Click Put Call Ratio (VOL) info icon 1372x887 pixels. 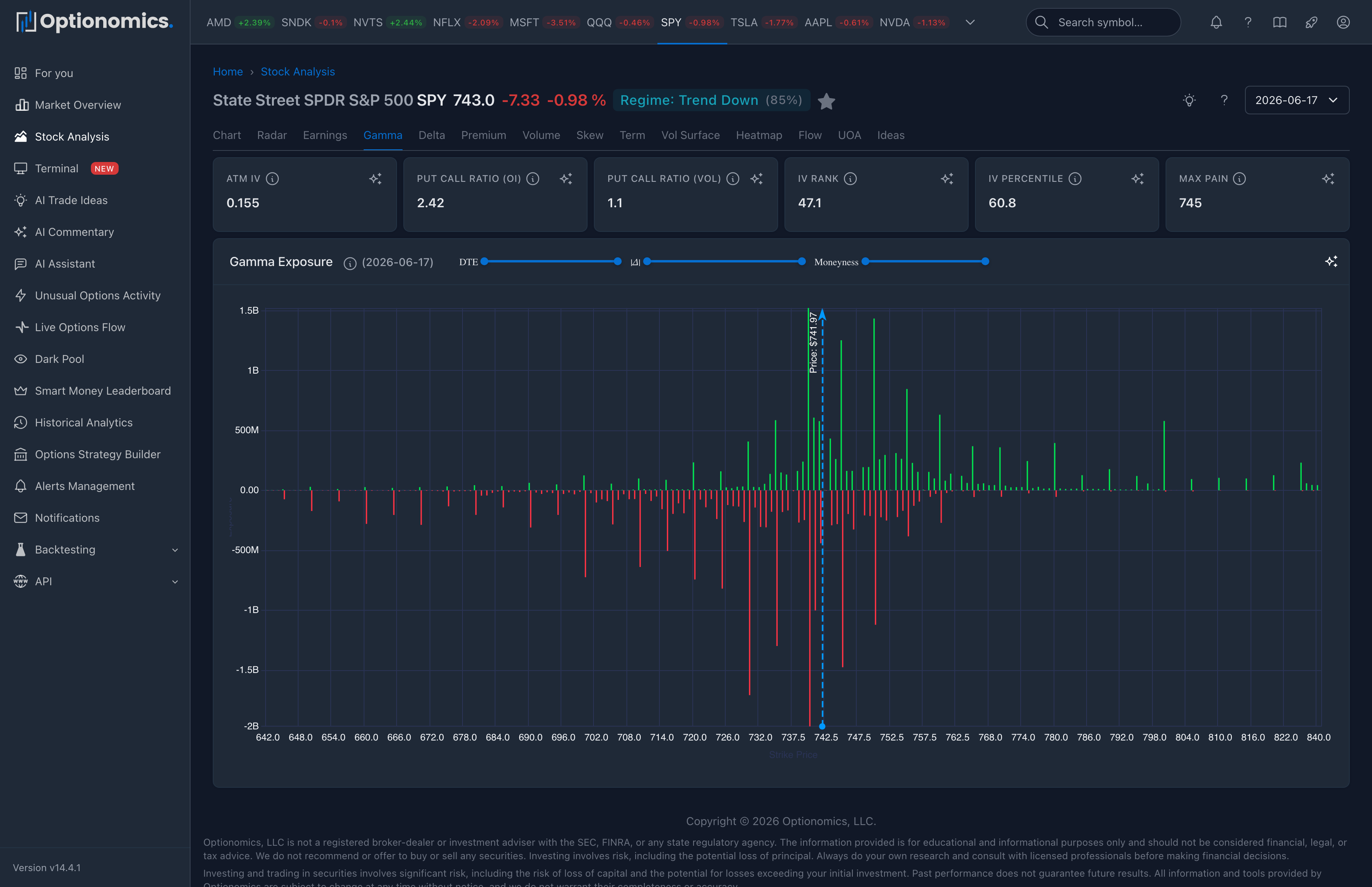click(733, 179)
